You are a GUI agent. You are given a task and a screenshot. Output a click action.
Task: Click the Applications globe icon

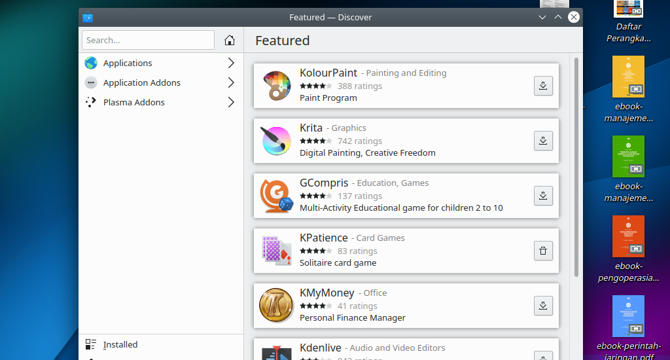(x=91, y=63)
